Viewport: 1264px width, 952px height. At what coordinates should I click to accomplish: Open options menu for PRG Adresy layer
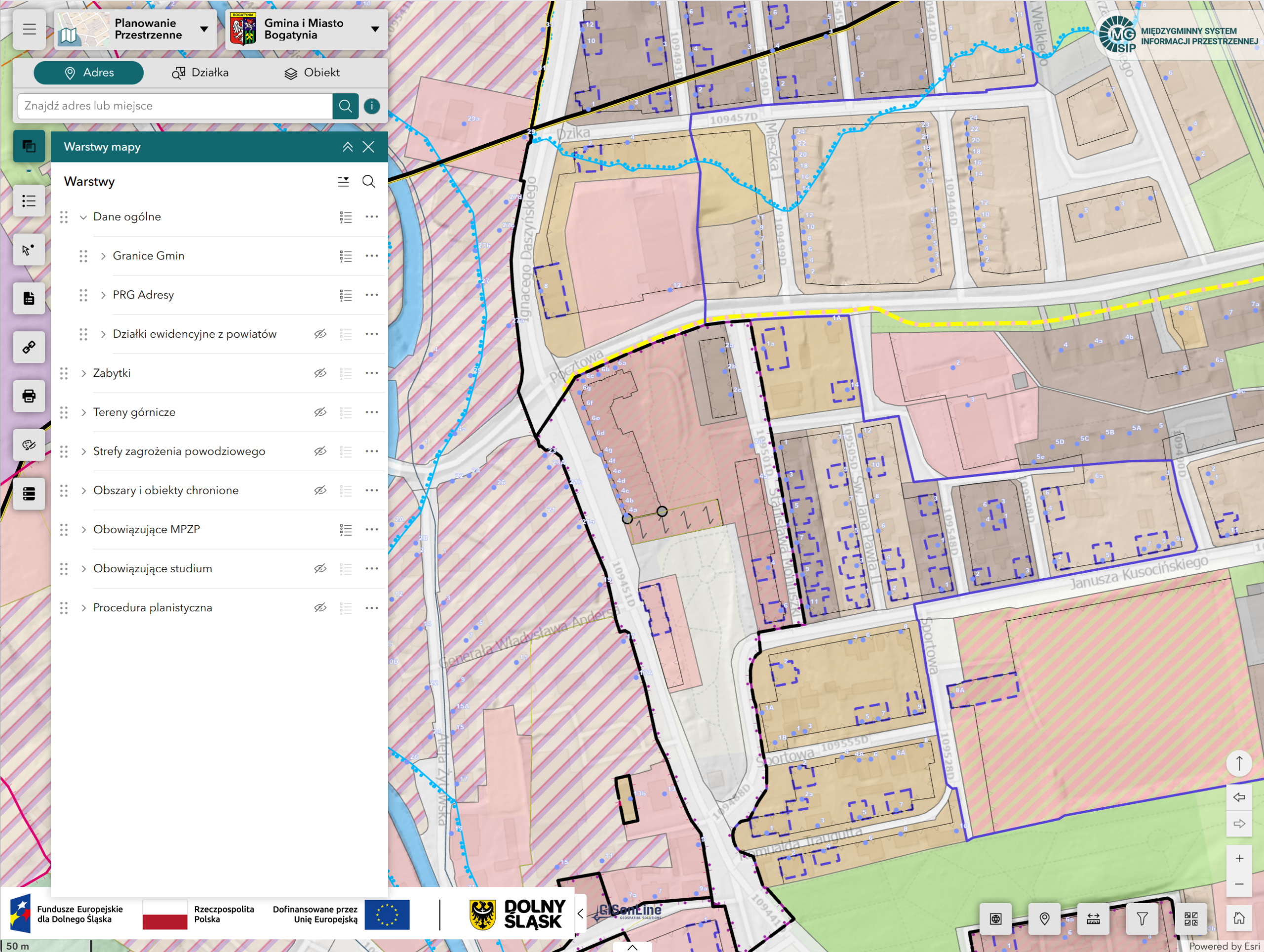click(x=371, y=295)
